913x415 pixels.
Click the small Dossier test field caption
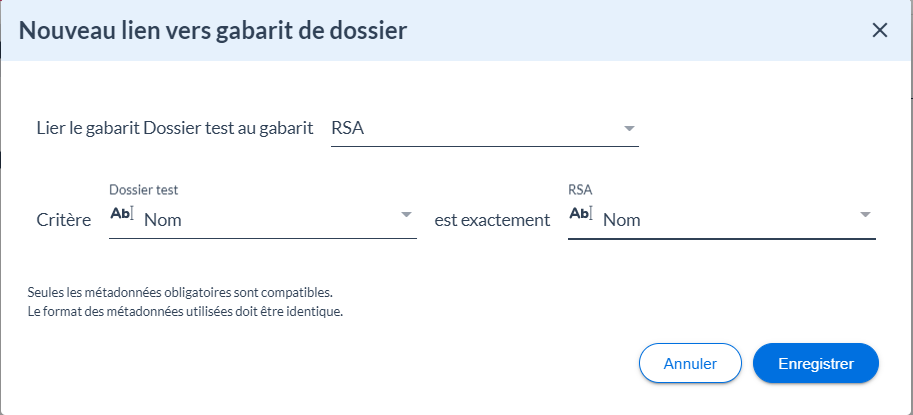point(143,189)
